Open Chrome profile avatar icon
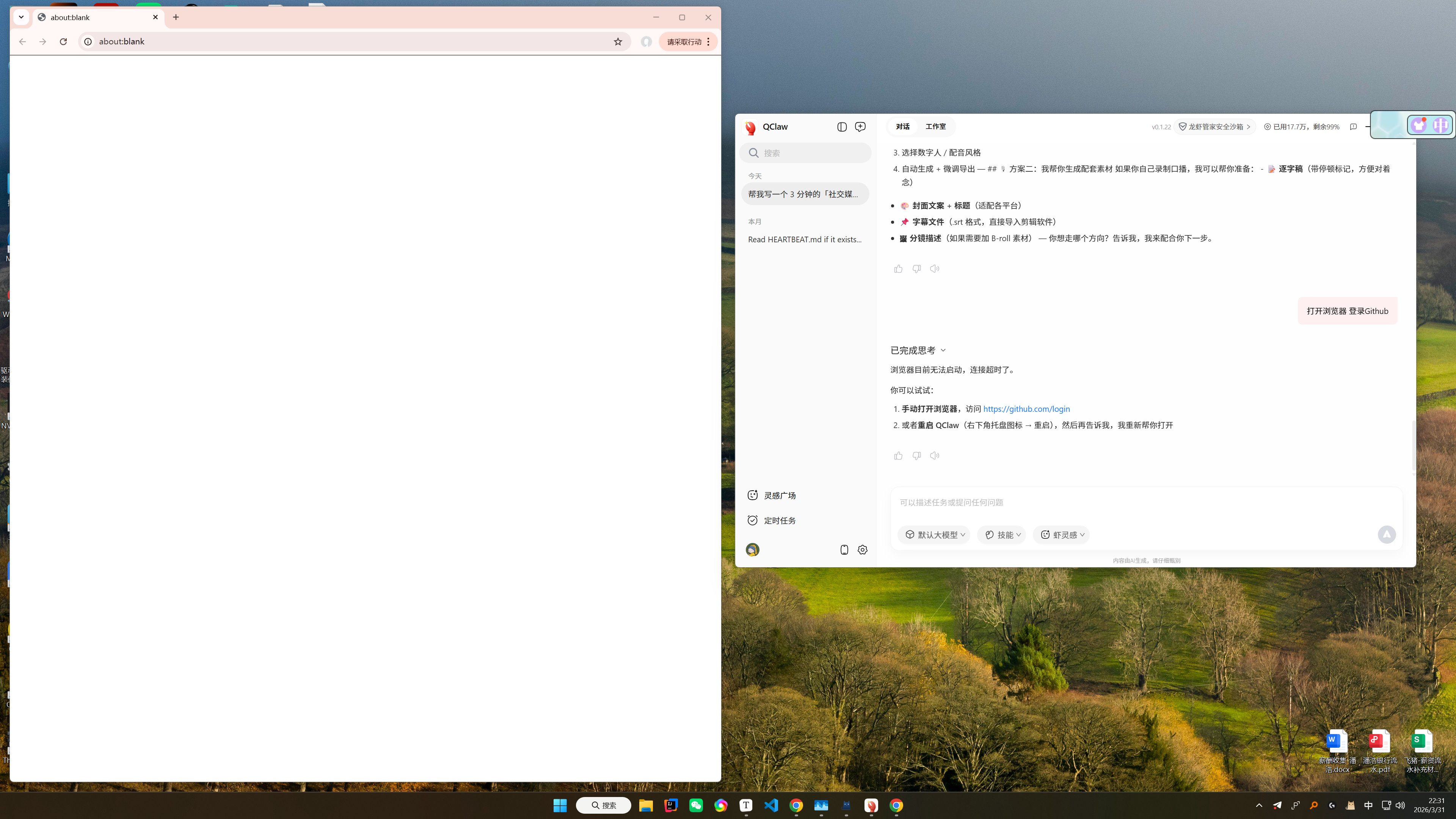Screen dimensions: 1456x819 pyautogui.click(x=646, y=42)
